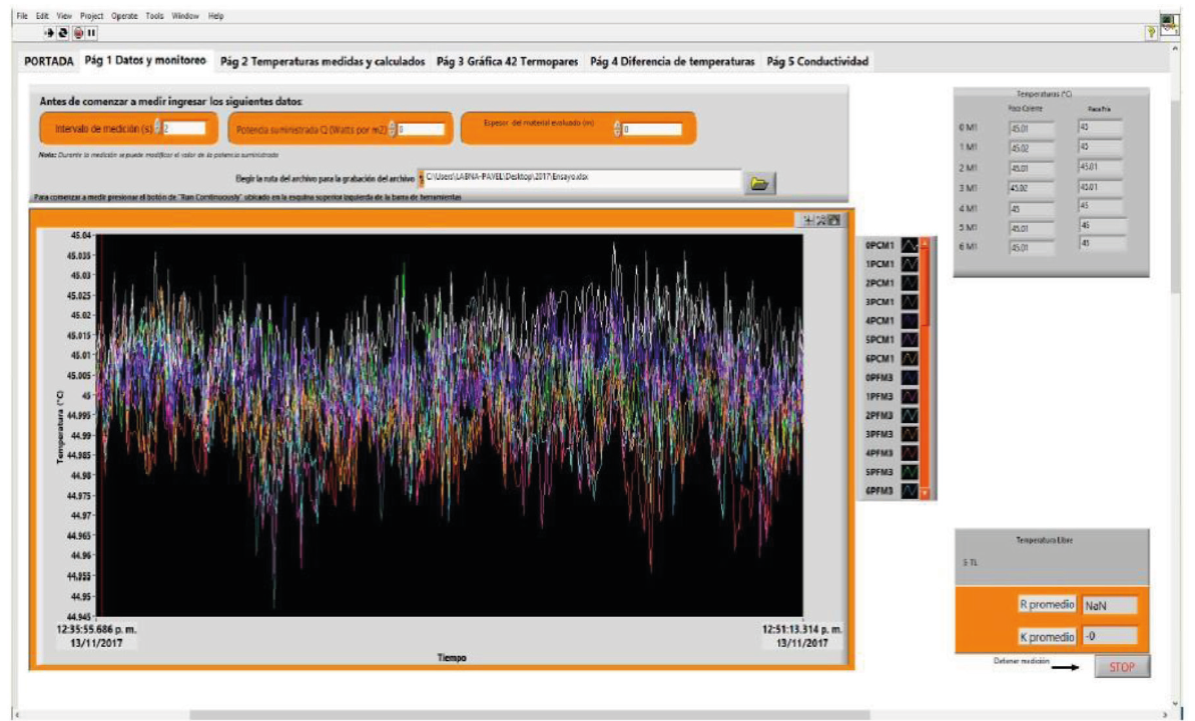The width and height of the screenshot is (1195, 721).
Task: Click the file path field containing Ensayo.xlsx
Action: tap(582, 178)
